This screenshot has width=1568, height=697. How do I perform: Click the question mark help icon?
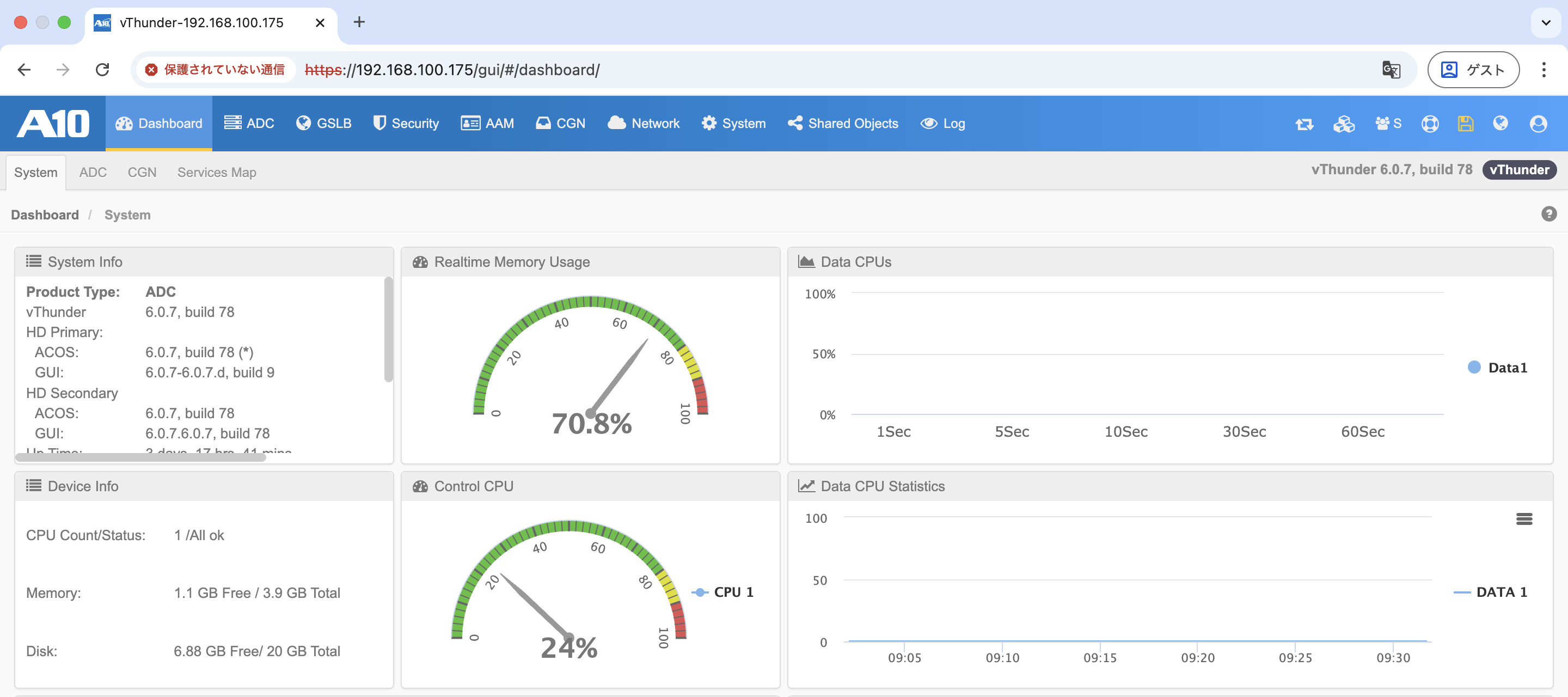point(1548,213)
